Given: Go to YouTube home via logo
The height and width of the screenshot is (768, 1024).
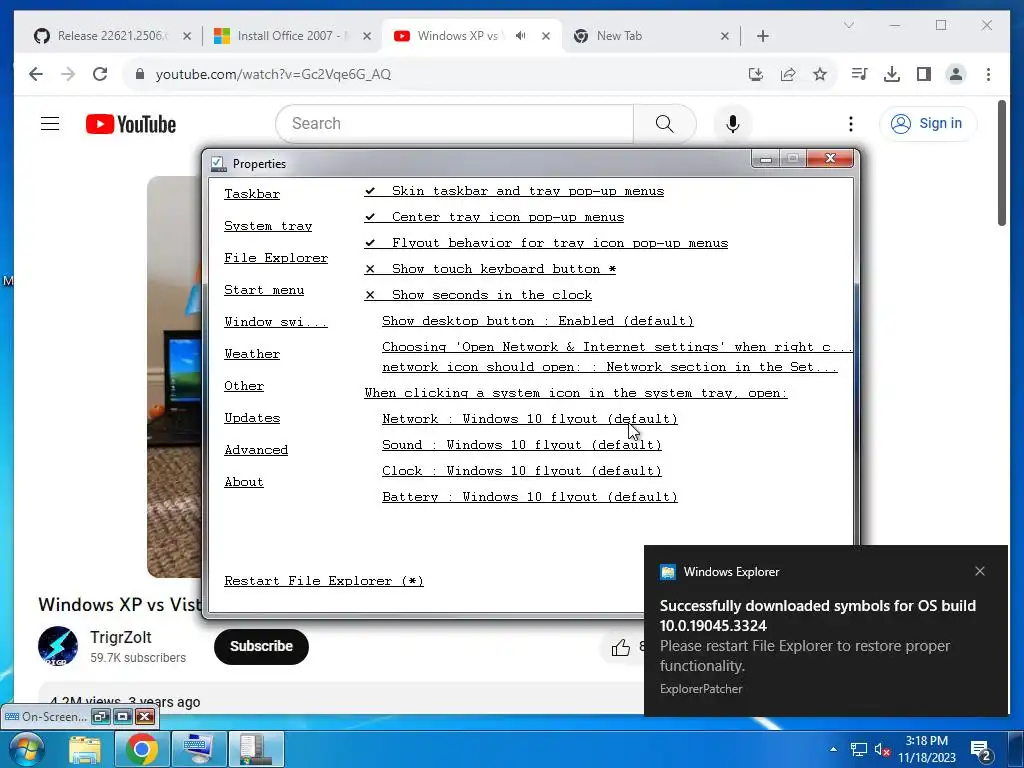Looking at the screenshot, I should click(x=131, y=124).
